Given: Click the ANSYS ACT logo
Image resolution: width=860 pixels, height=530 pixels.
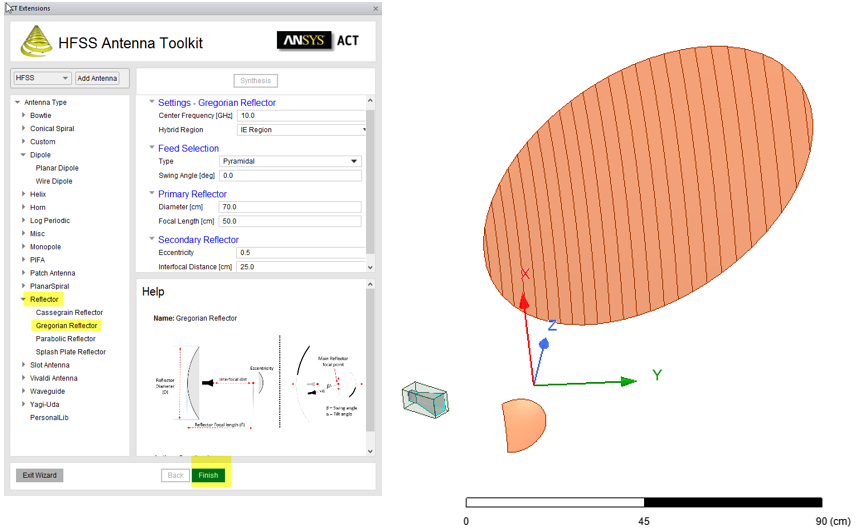Looking at the screenshot, I should click(x=318, y=41).
